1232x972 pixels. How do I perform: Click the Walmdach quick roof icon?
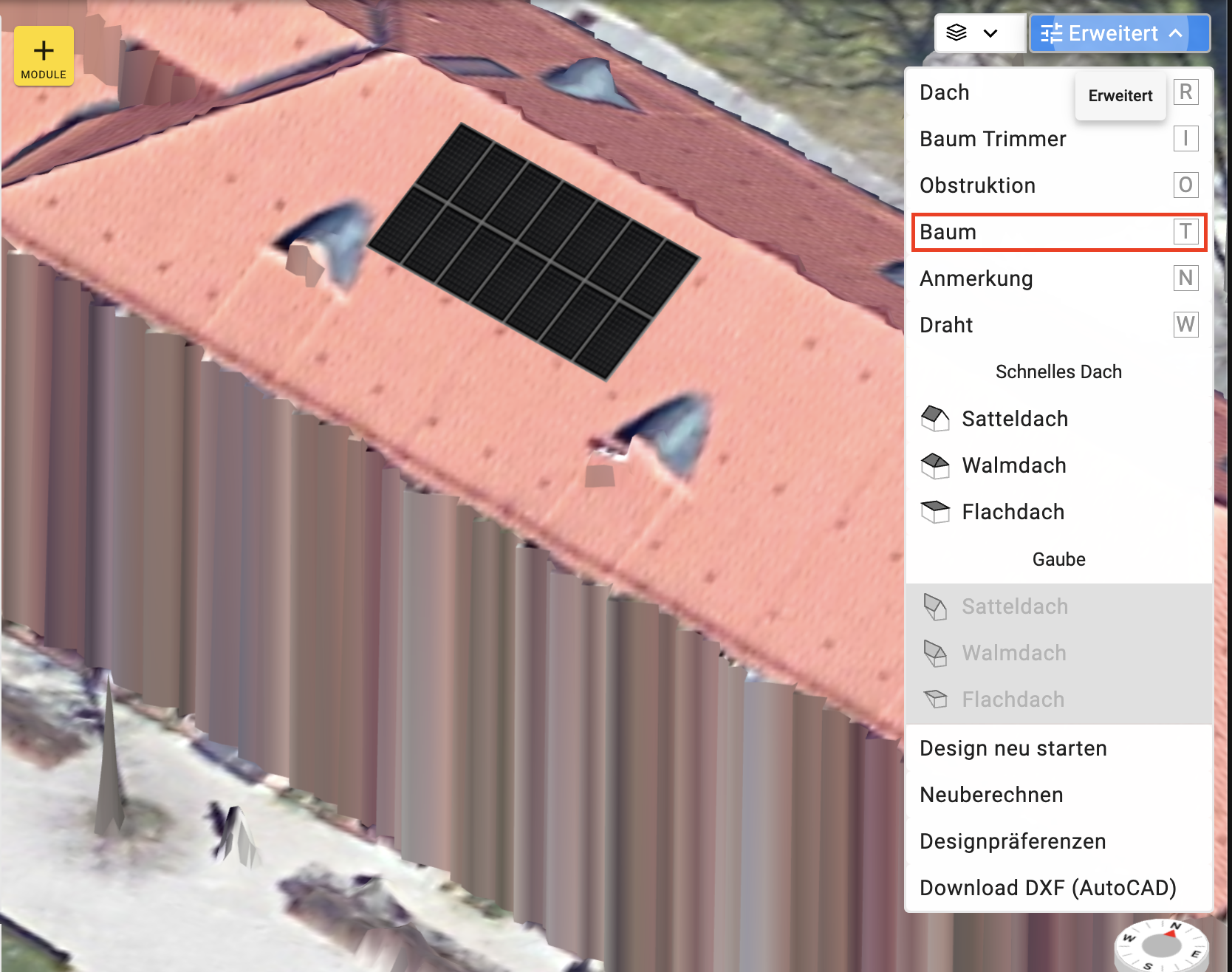point(935,465)
